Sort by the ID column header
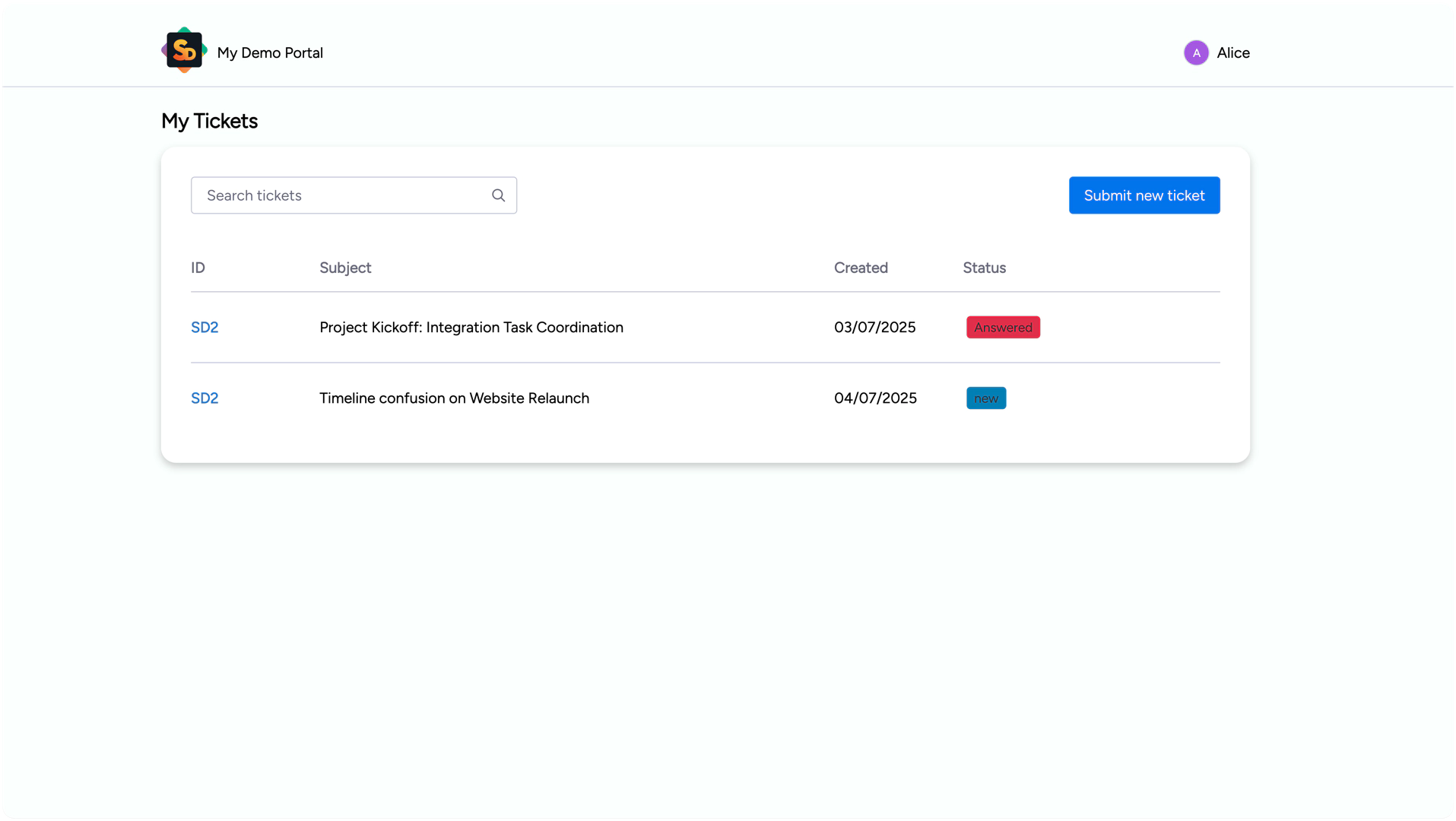 pos(198,268)
